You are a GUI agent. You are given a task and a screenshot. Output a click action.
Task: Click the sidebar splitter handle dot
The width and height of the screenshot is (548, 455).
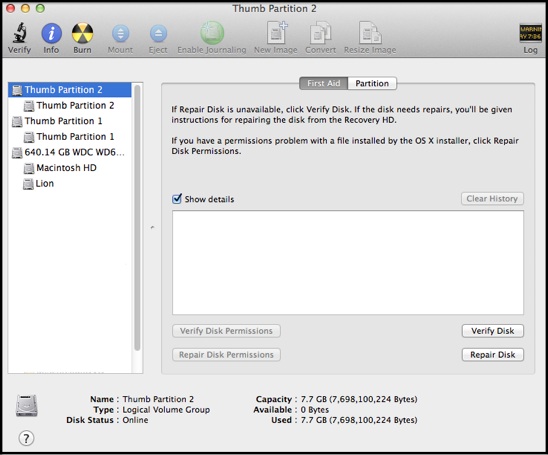[152, 228]
